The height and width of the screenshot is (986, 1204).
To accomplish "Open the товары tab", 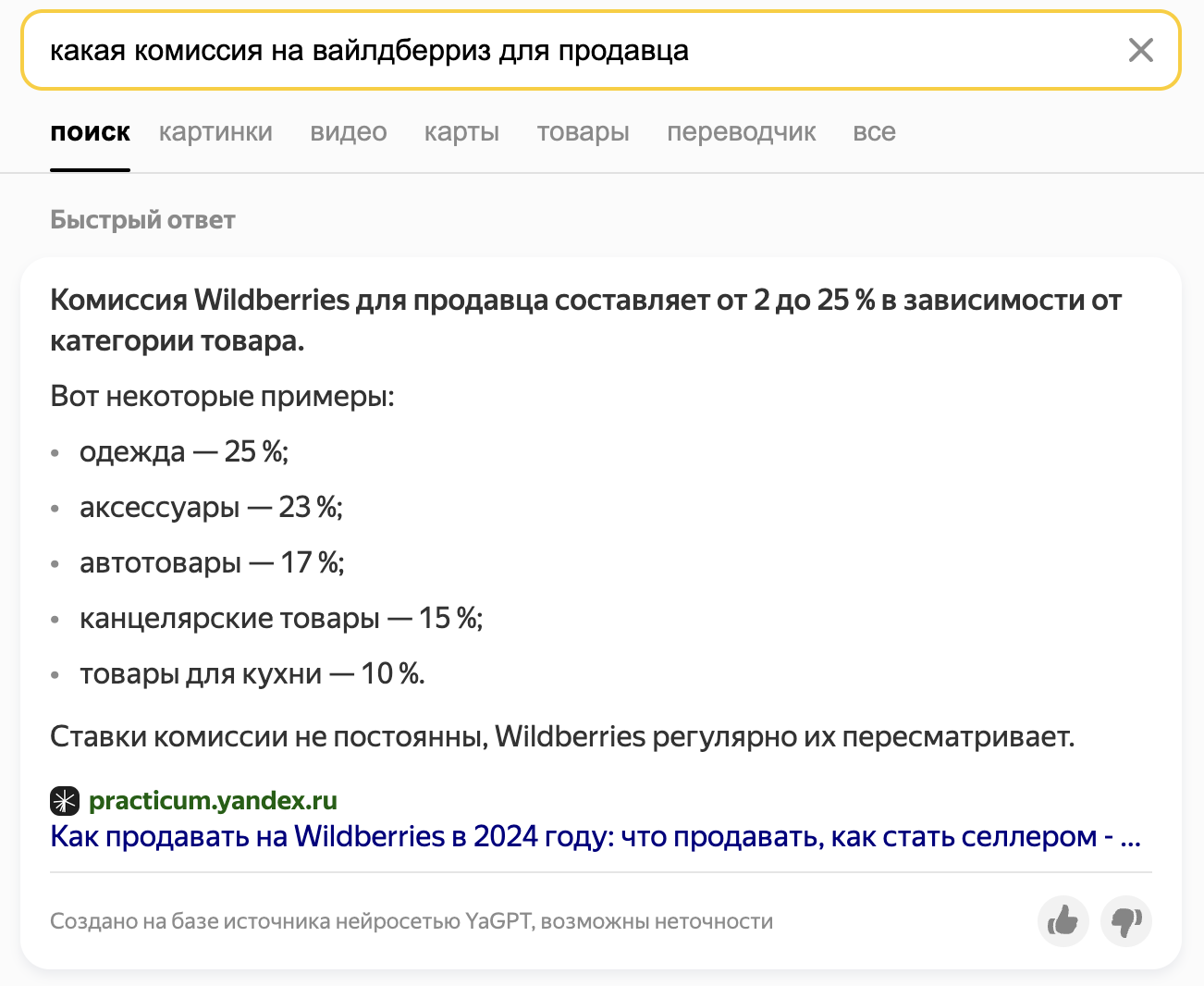I will tap(583, 132).
